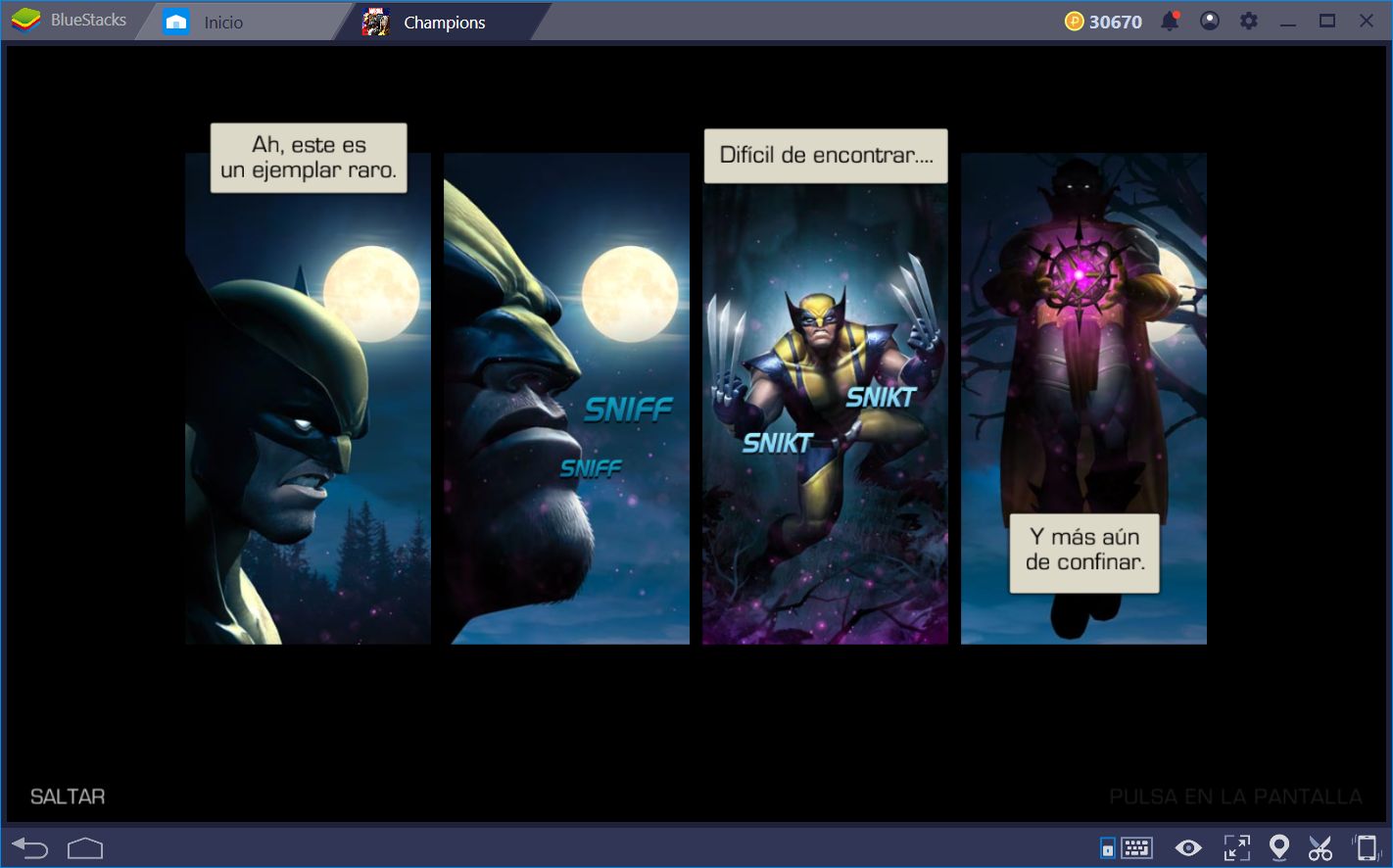Tap PULSA EN LA PANTALLA prompt
This screenshot has height=868, width=1393.
(x=1235, y=796)
